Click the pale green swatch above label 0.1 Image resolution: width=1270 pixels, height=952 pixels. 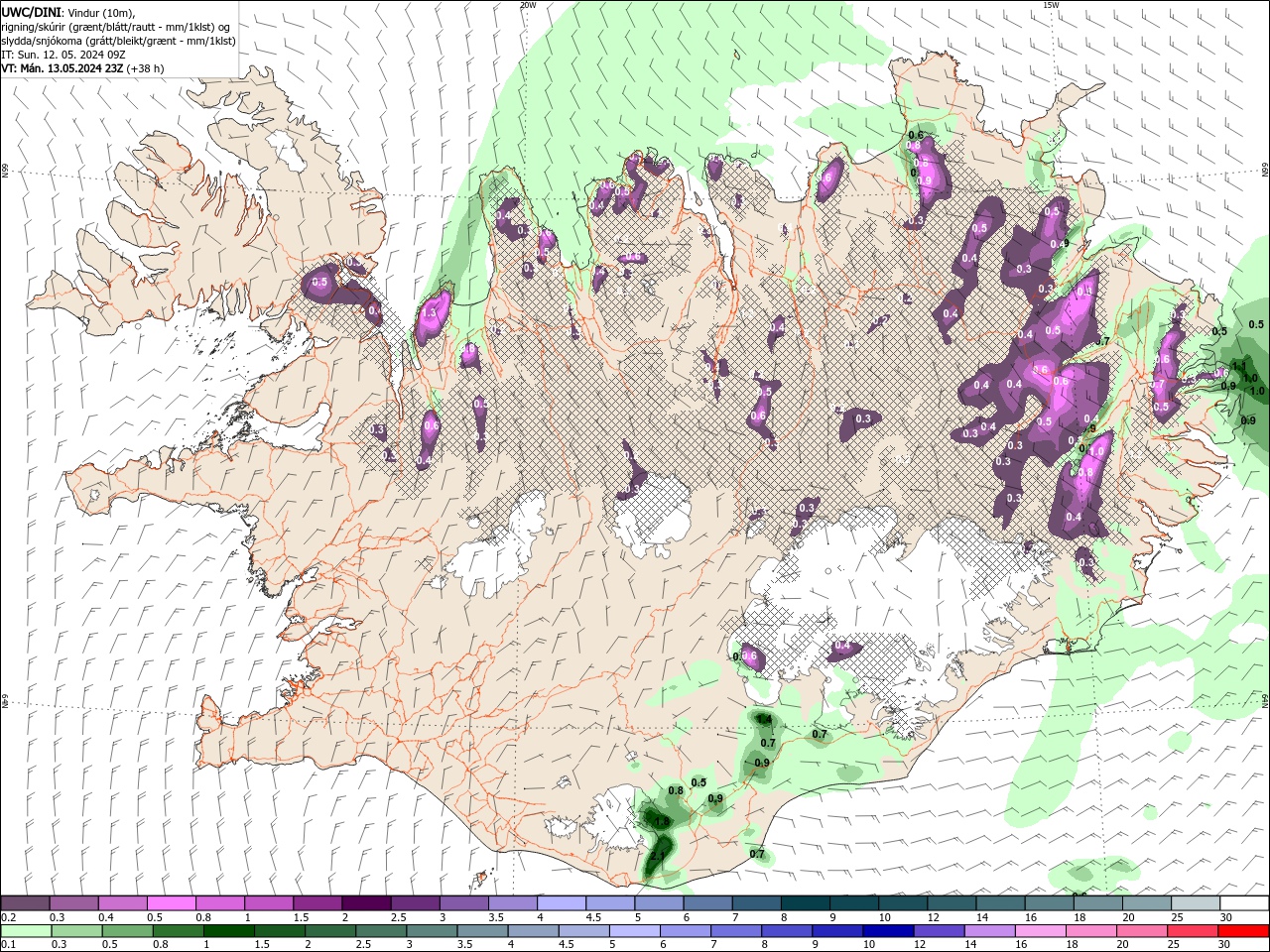tap(25, 931)
